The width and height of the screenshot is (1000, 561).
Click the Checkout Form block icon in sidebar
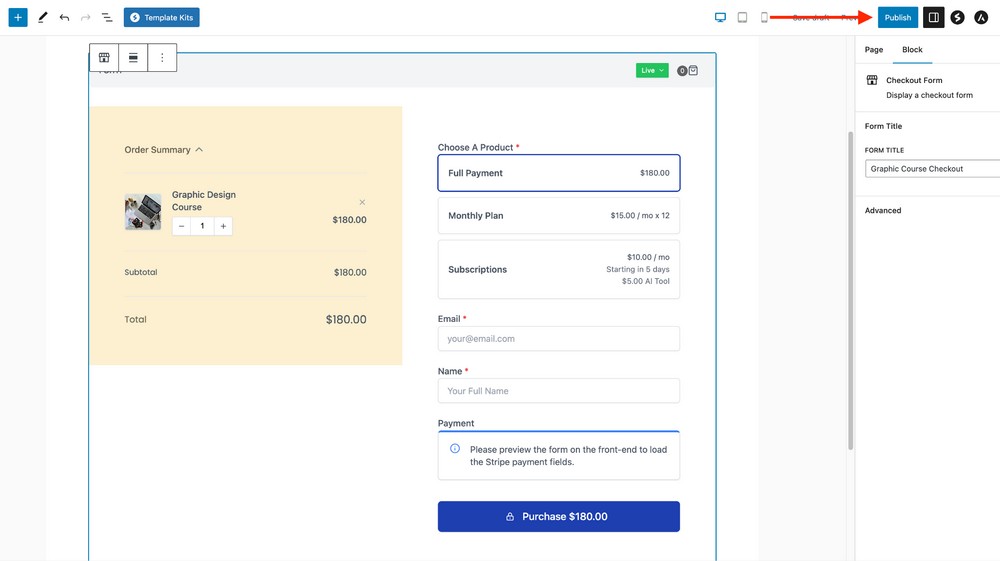pos(872,80)
